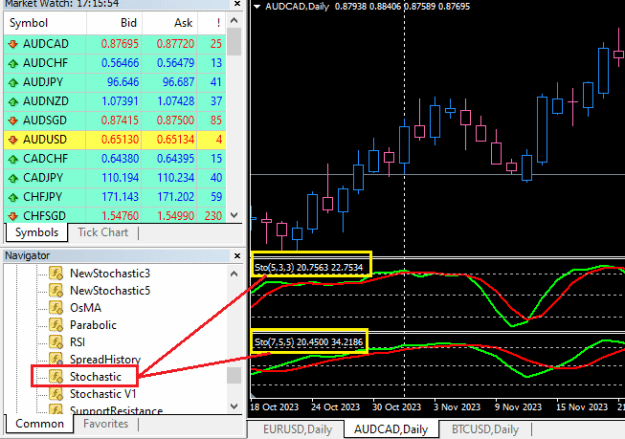Image resolution: width=625 pixels, height=439 pixels.
Task: Click CADJPY bid price 110.194
Action: (x=120, y=178)
